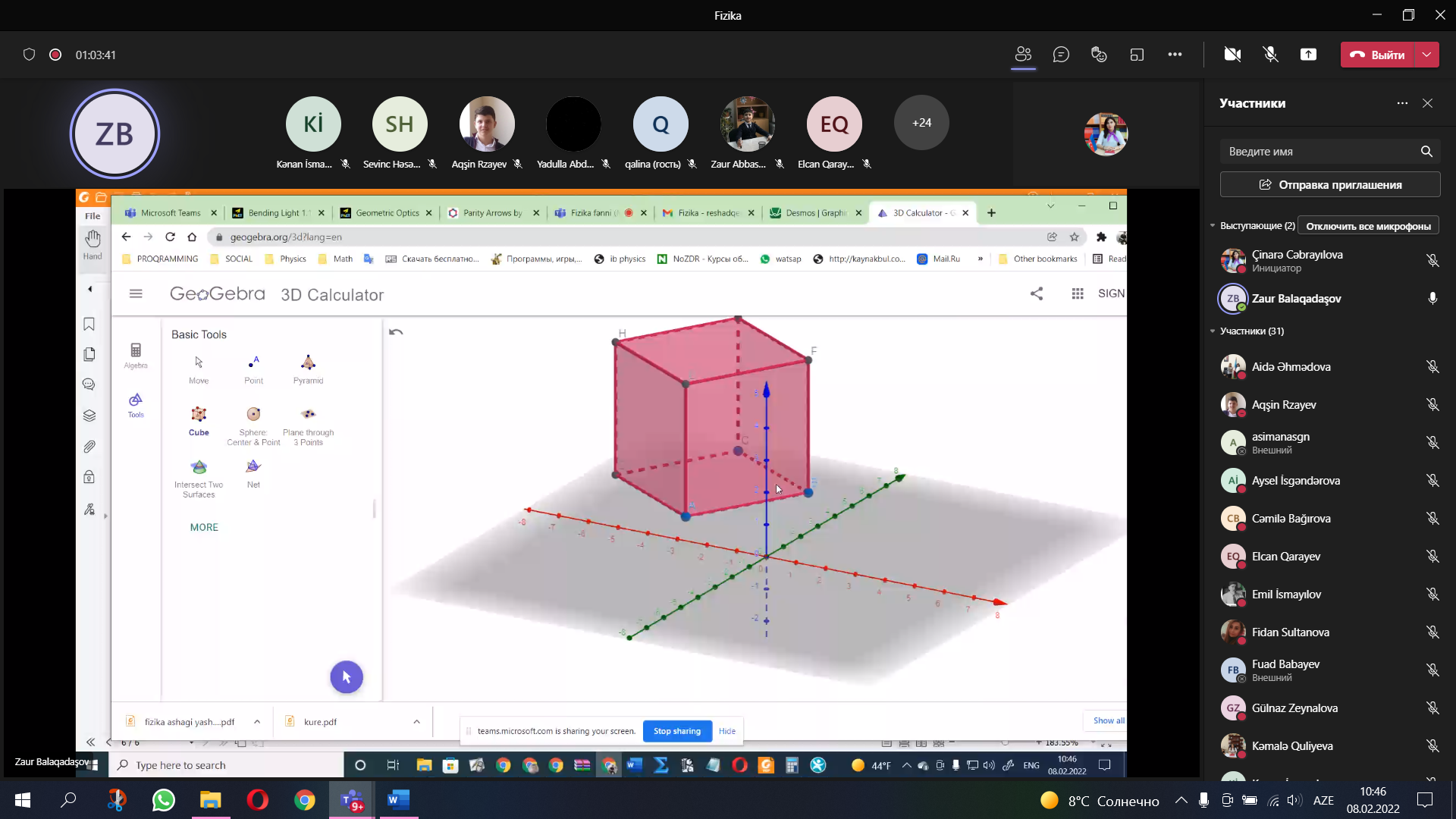Open Other bookmarks folder
The image size is (1456, 819).
(x=1037, y=259)
